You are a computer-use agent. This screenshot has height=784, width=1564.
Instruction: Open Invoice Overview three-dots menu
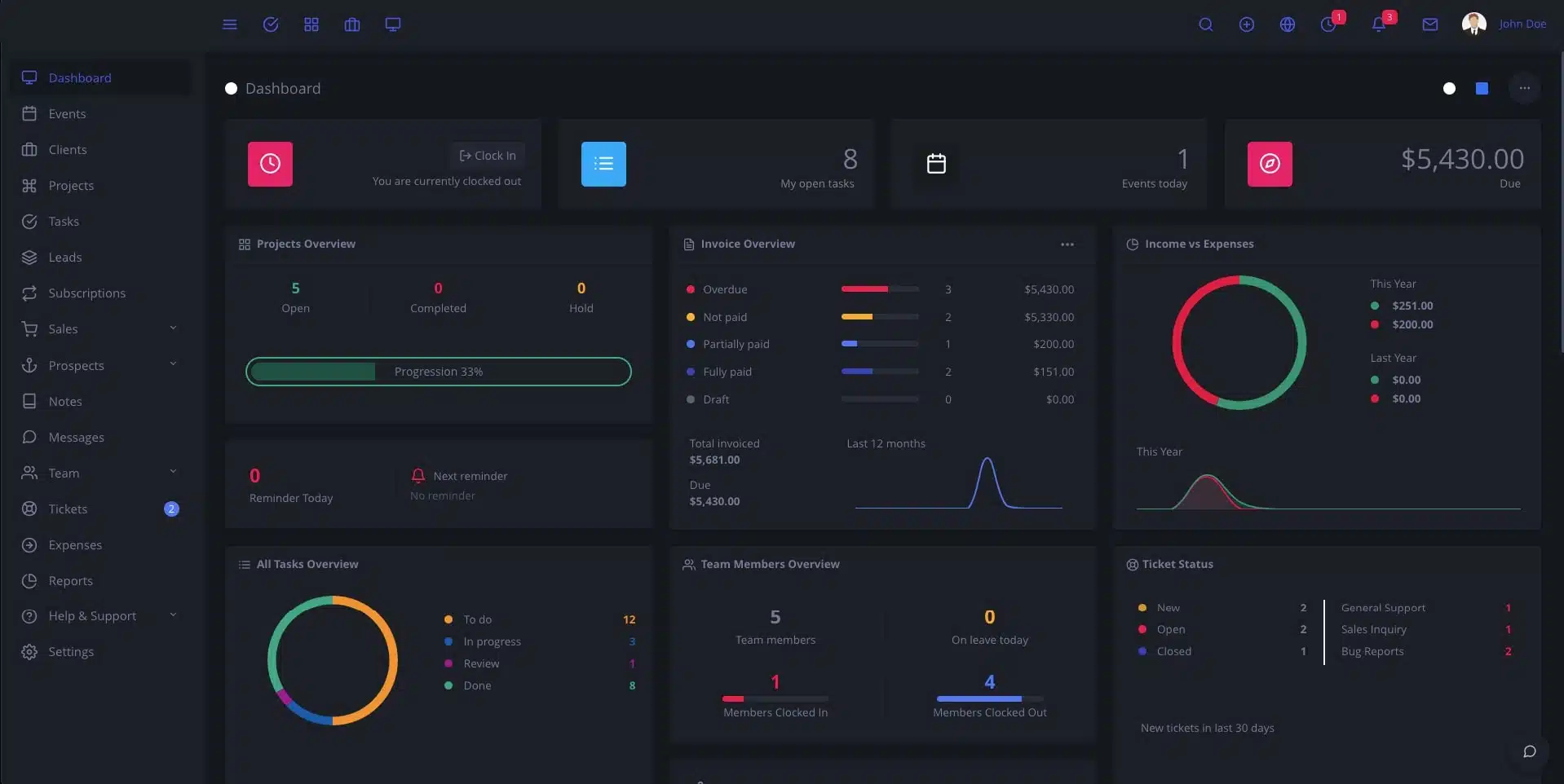tap(1067, 244)
